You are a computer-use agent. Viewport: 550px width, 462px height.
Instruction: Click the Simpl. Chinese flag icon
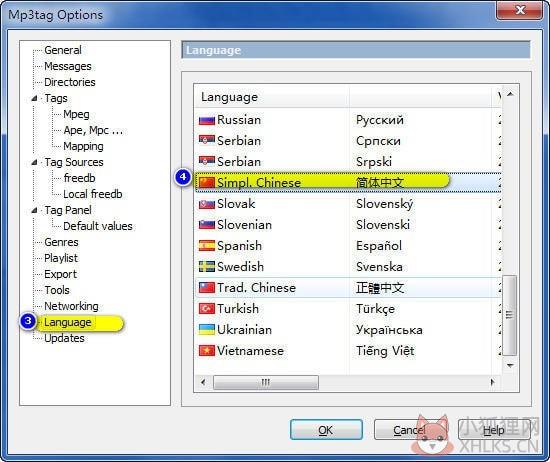(207, 183)
